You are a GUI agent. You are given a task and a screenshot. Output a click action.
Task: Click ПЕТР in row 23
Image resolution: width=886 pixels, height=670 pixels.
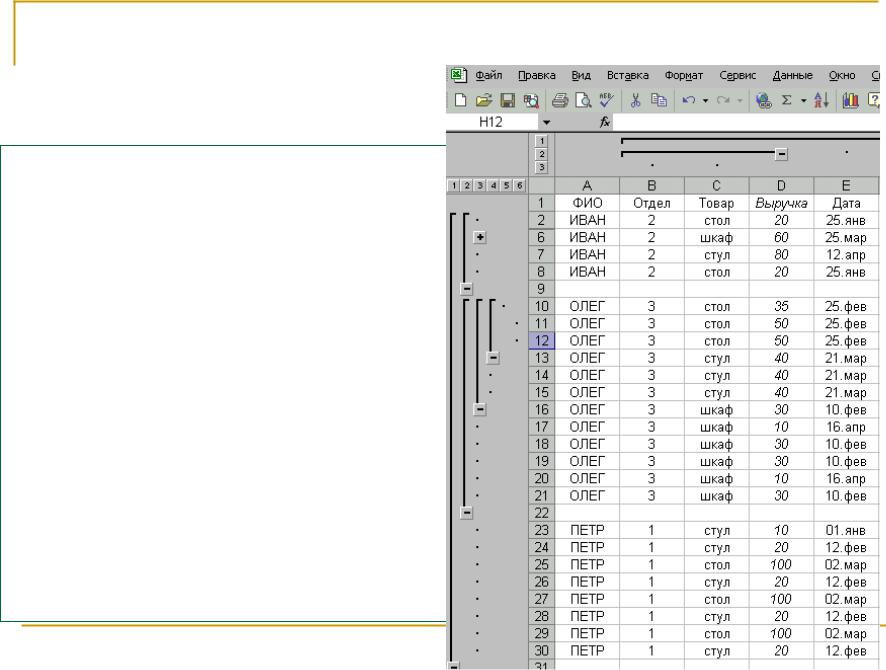click(587, 530)
